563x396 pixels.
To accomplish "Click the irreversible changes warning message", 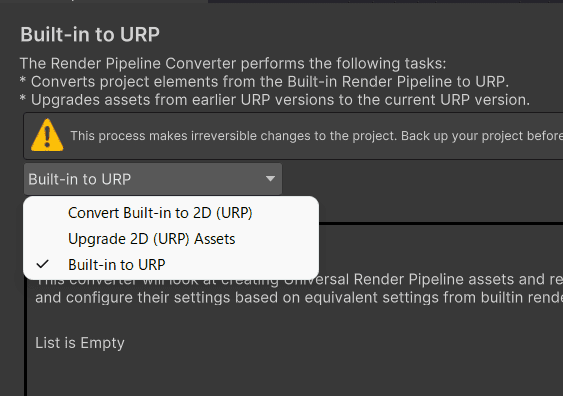I will point(316,136).
